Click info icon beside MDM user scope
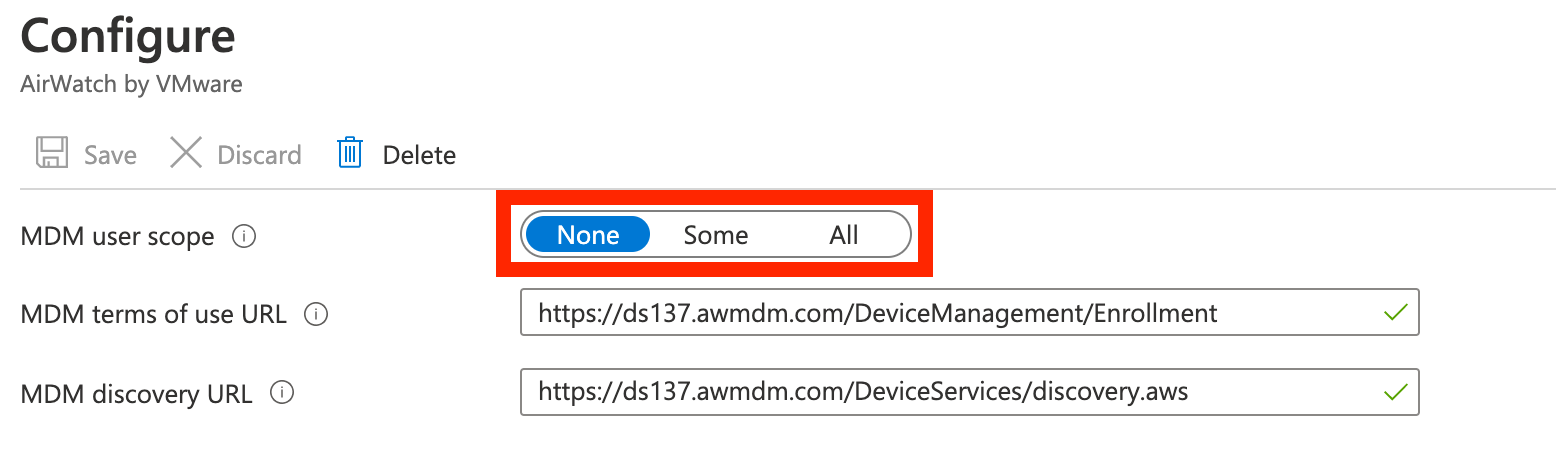Viewport: 1556px width, 466px height. tap(244, 237)
